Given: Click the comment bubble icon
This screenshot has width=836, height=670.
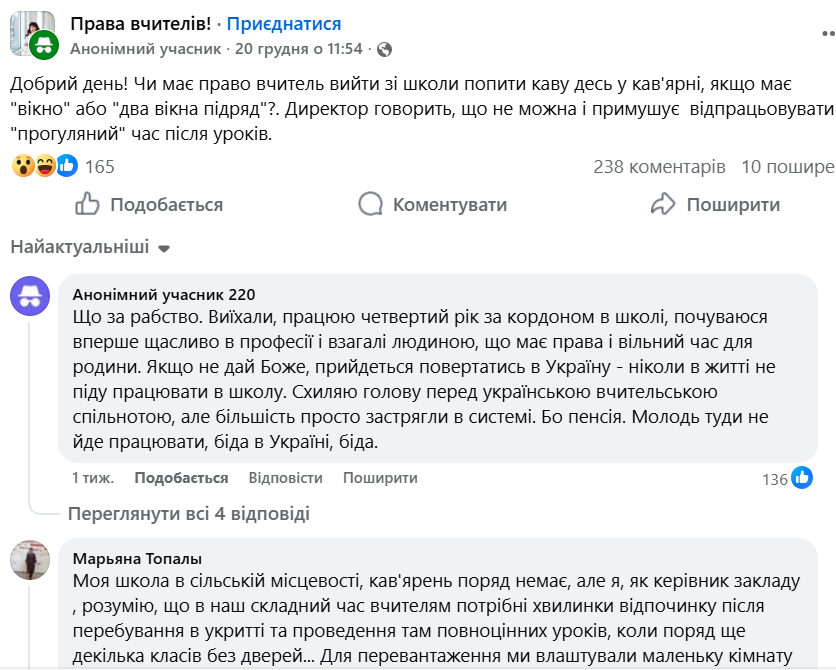Looking at the screenshot, I should [x=371, y=204].
